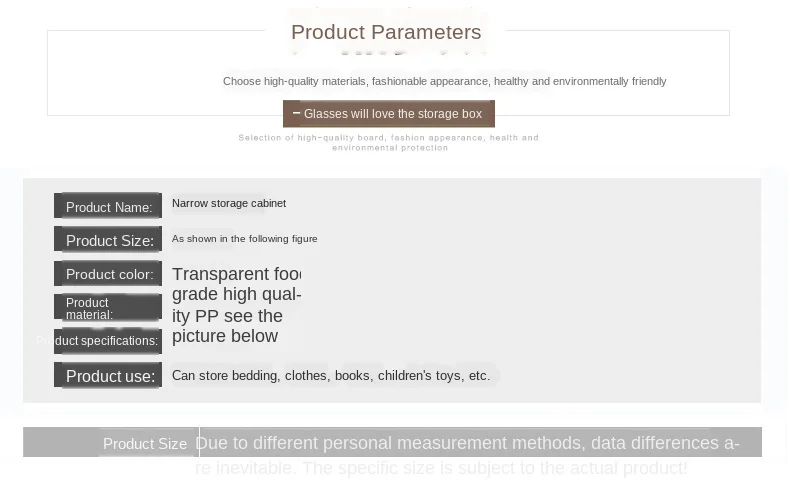Select the bedding, clothes, books usage text

click(331, 376)
